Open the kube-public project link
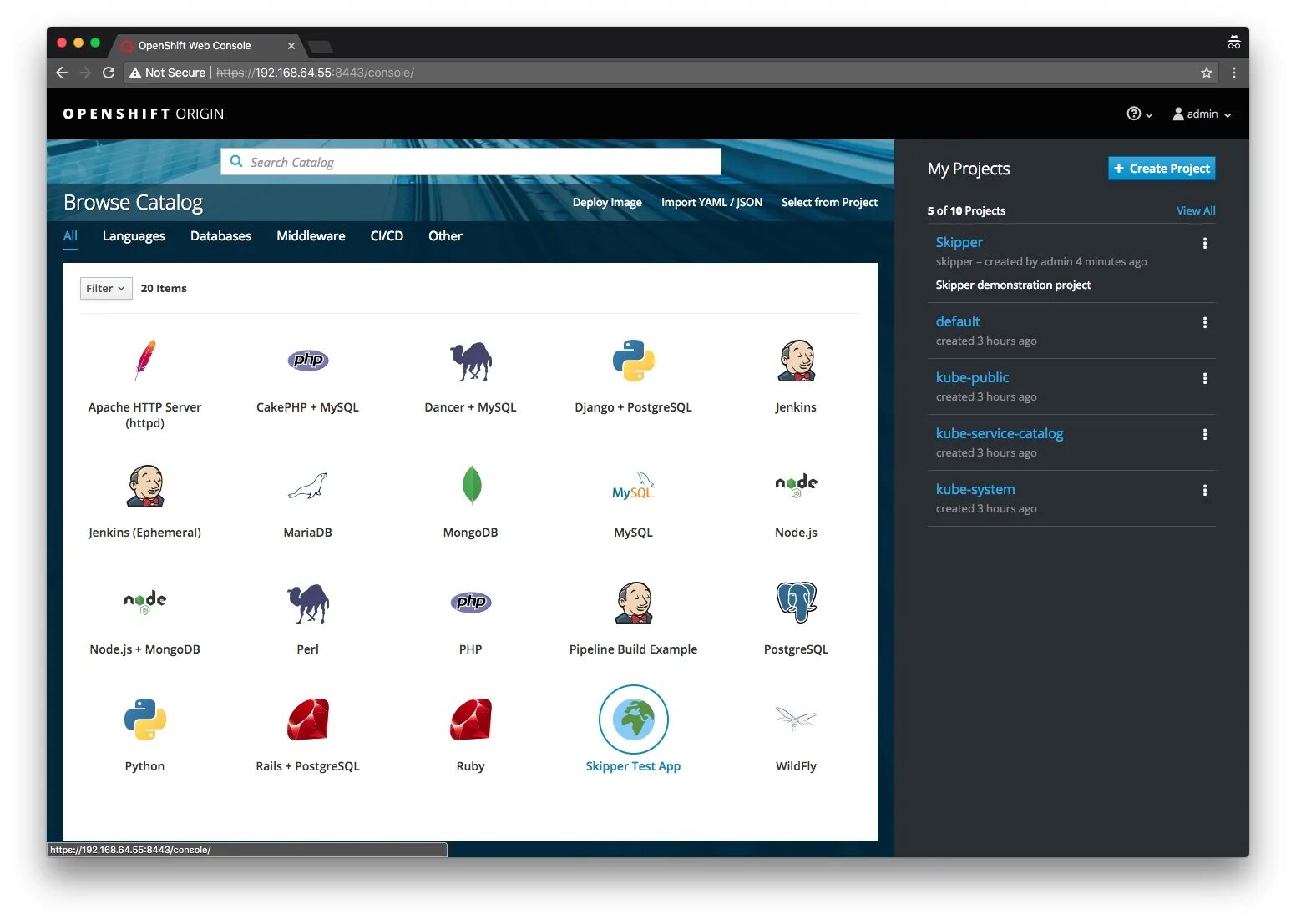Screen dimensions: 1296x924 (x=972, y=377)
